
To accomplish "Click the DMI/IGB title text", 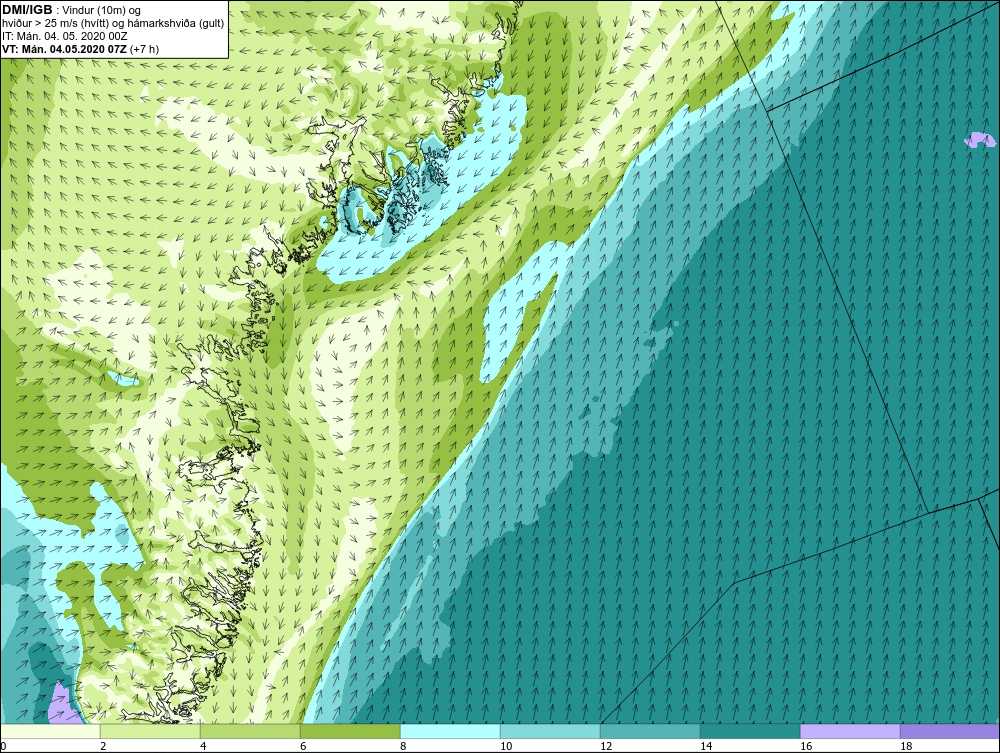I will [27, 10].
